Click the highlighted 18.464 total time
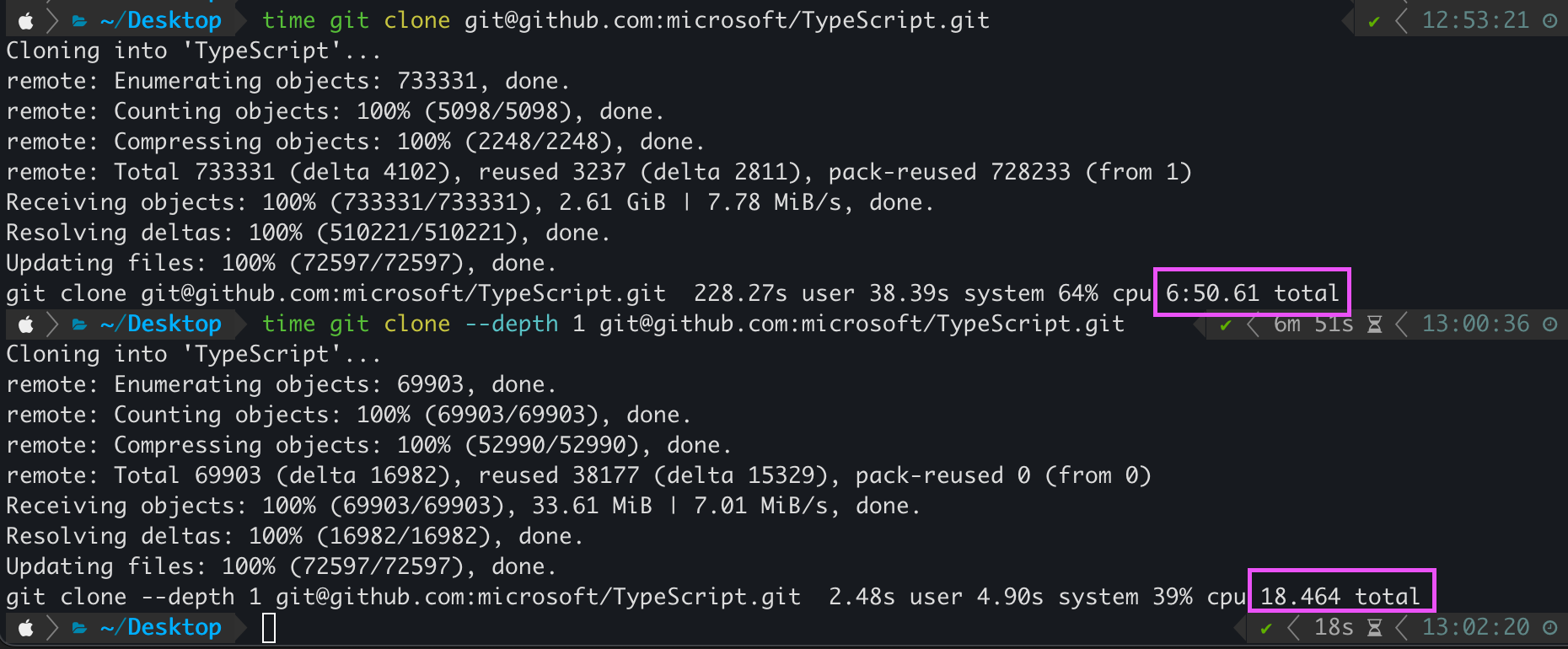Screen dimensions: 1568x649 point(1340,597)
